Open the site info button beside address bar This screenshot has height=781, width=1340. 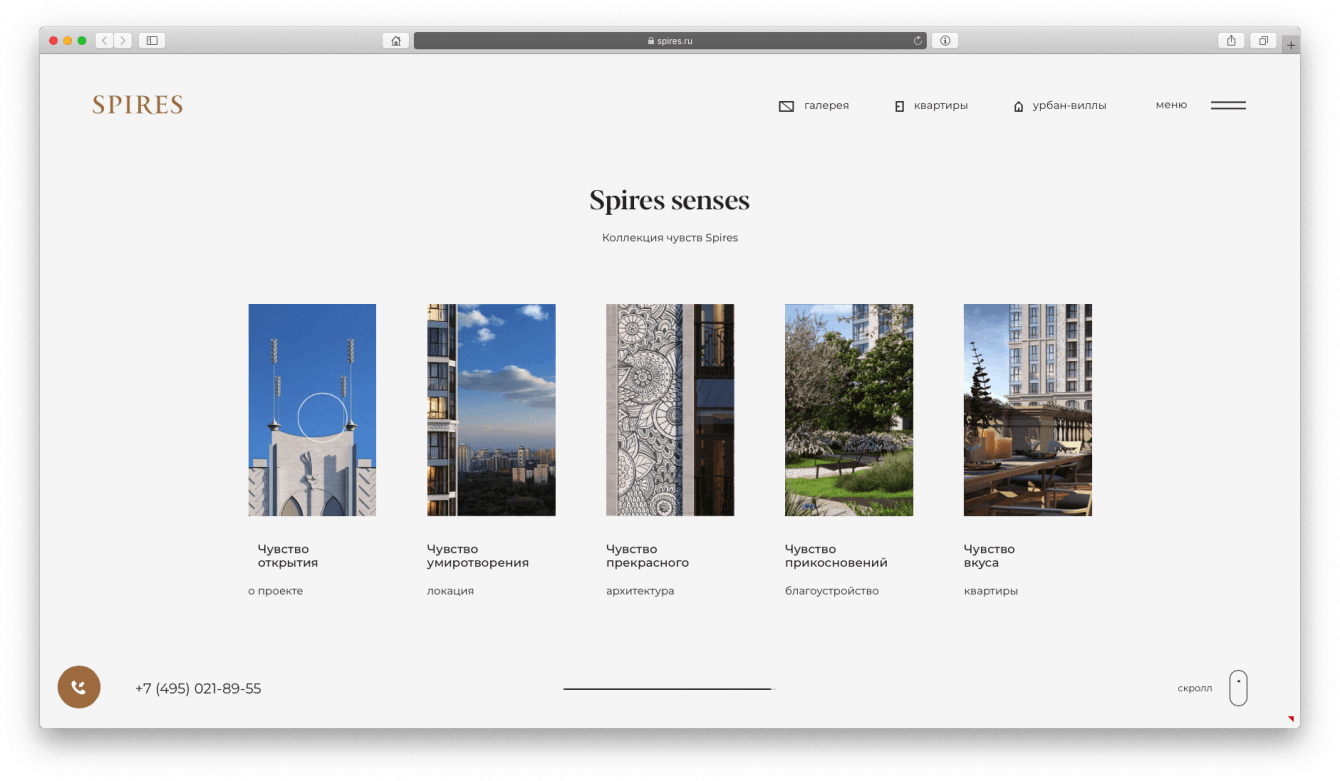pos(944,41)
